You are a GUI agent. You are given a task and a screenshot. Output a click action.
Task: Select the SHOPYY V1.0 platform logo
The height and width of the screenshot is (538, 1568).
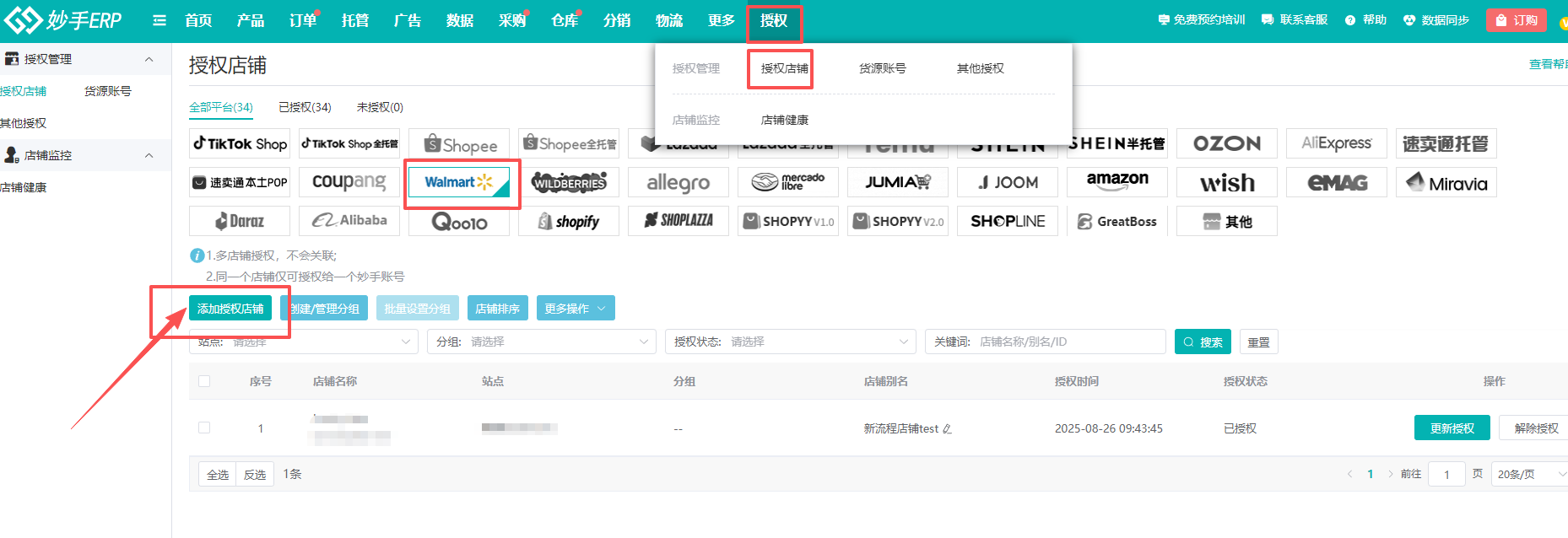[x=788, y=221]
